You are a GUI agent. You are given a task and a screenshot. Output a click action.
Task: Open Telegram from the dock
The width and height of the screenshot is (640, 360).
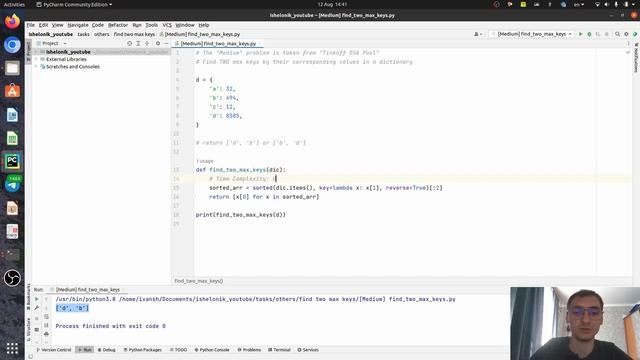[x=12, y=184]
